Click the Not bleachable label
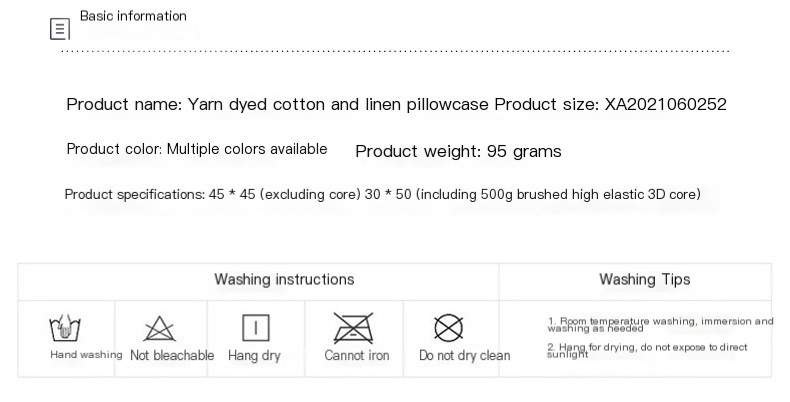 (x=172, y=355)
